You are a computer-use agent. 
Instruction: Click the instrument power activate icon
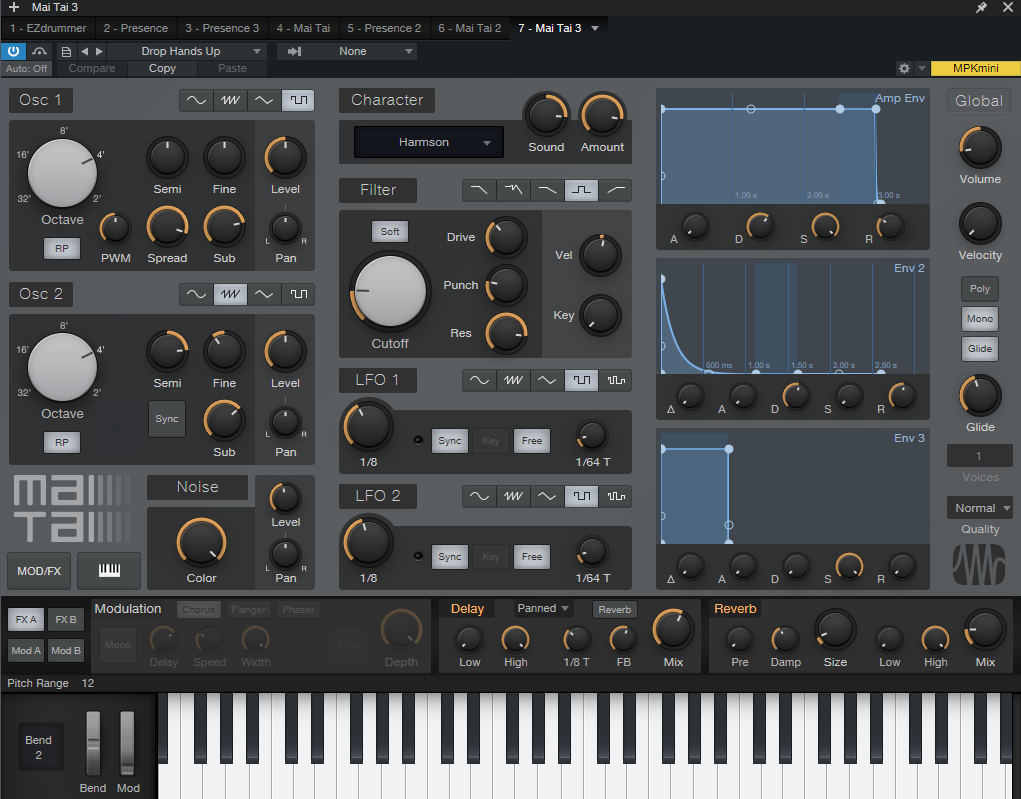tap(13, 51)
